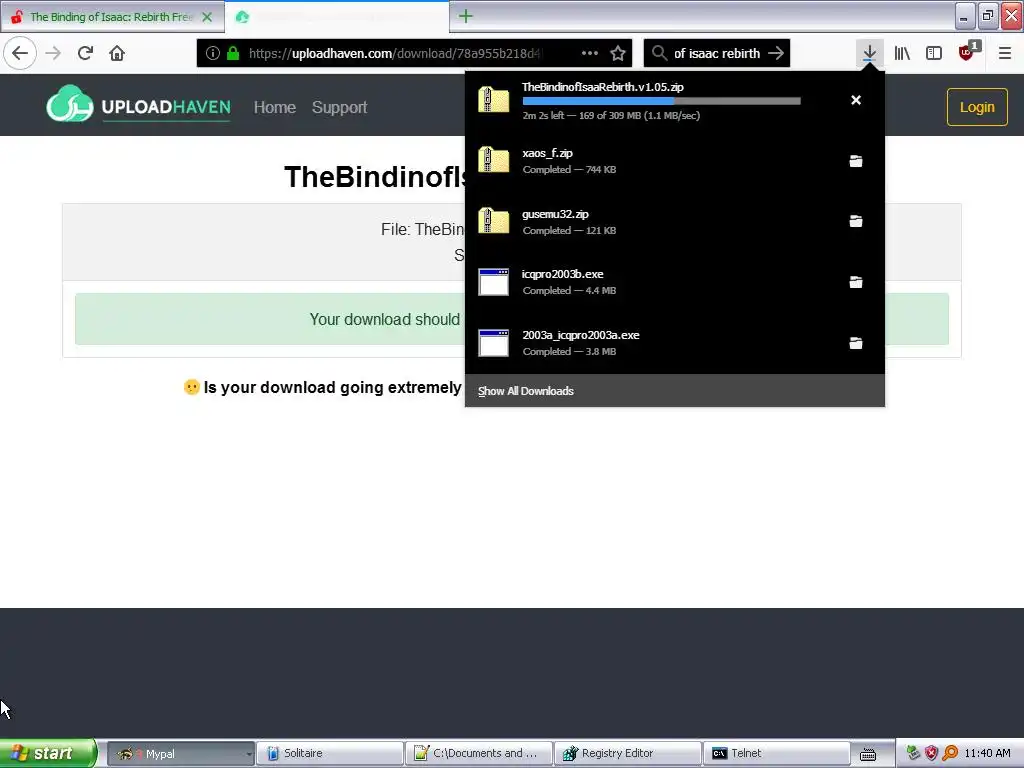Open containing folder for icqpro2003b.exe
Image resolution: width=1024 pixels, height=768 pixels.
pyautogui.click(x=856, y=282)
